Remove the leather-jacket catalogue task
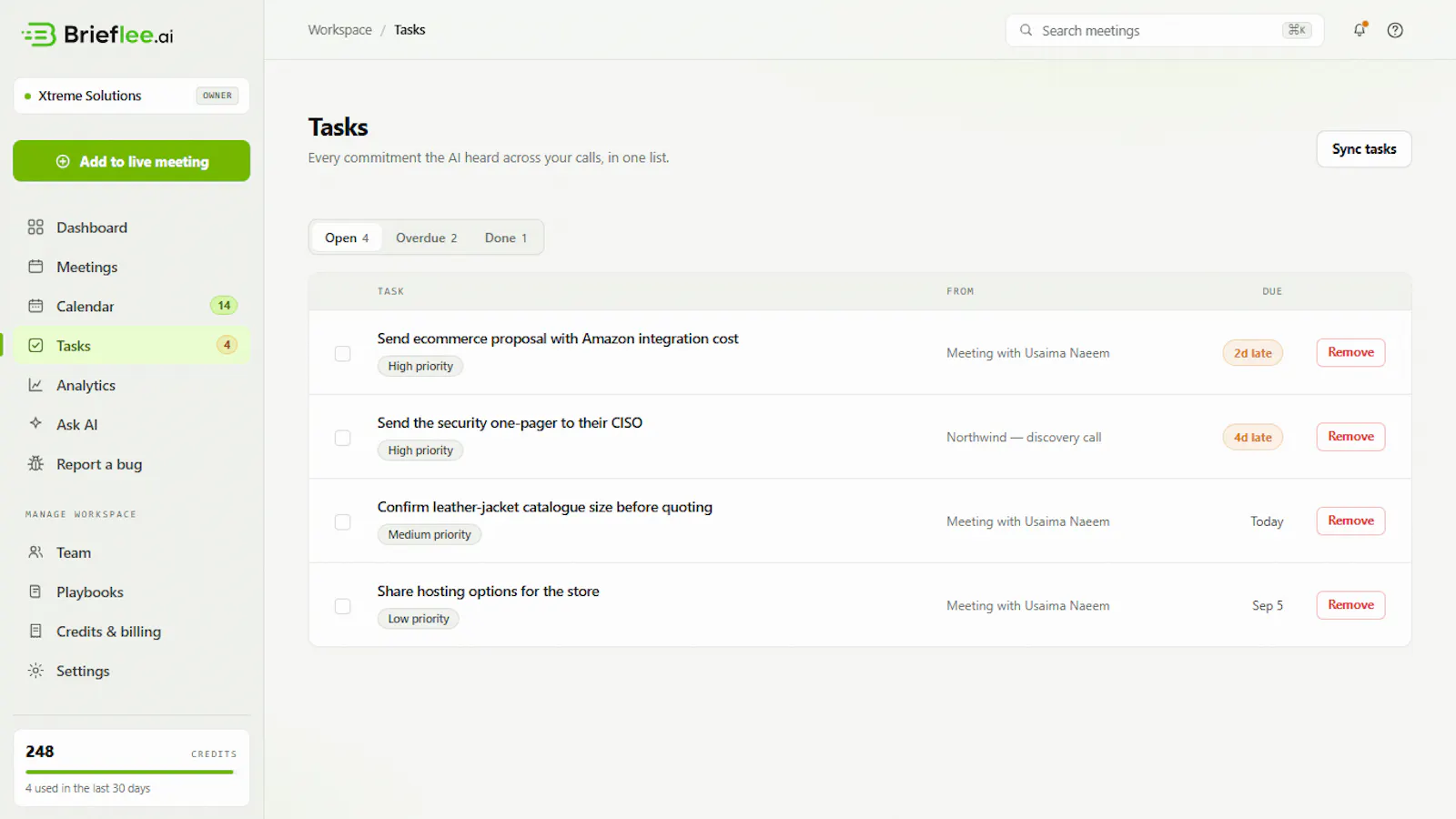Screen dimensions: 1456x819 (1350, 521)
